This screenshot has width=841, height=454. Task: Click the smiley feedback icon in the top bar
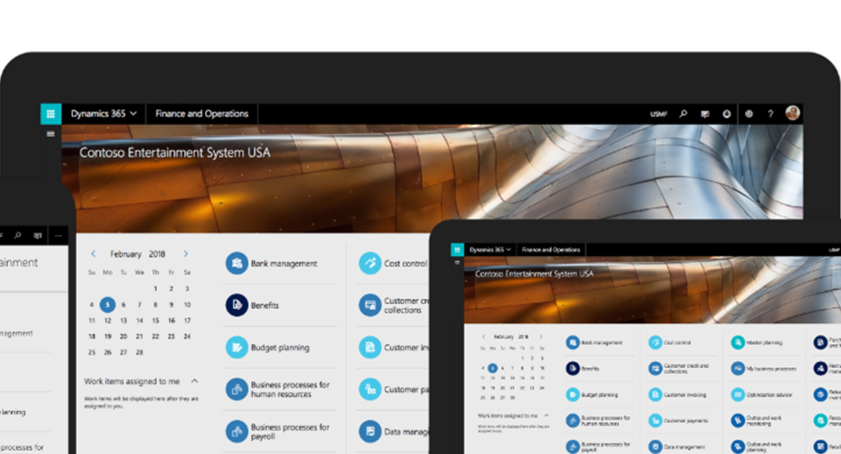point(727,114)
